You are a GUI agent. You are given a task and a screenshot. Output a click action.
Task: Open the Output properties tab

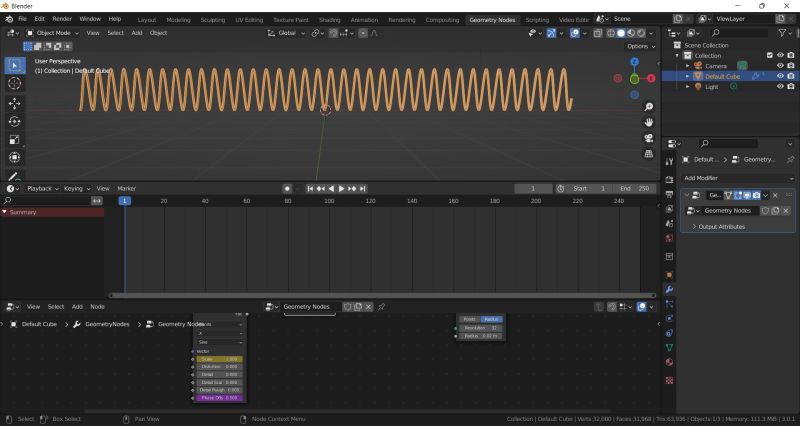[669, 194]
